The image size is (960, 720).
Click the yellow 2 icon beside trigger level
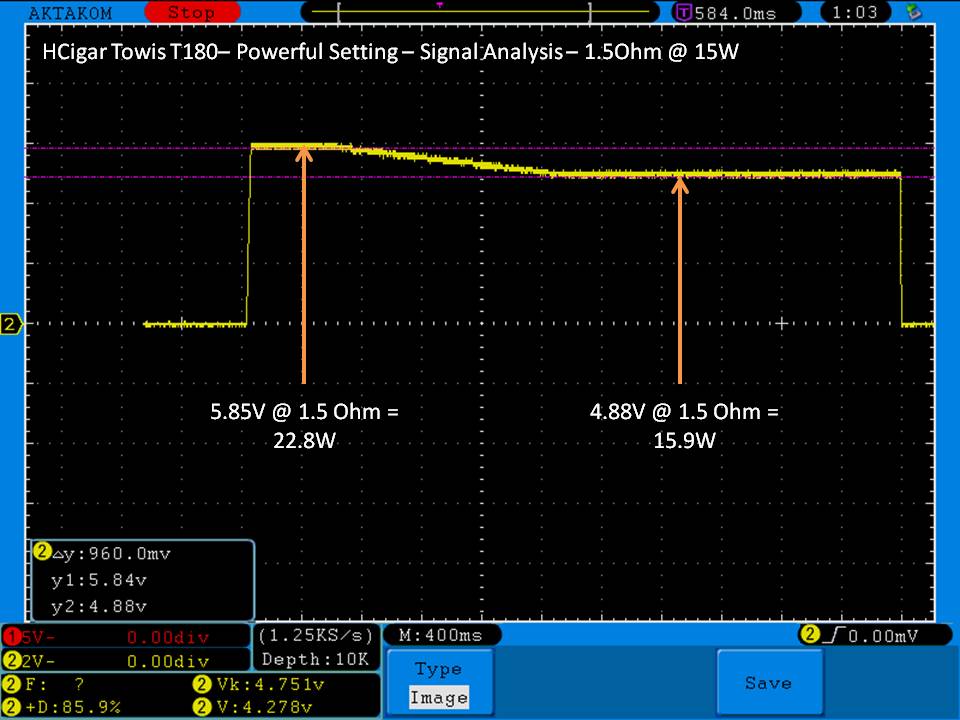point(809,634)
